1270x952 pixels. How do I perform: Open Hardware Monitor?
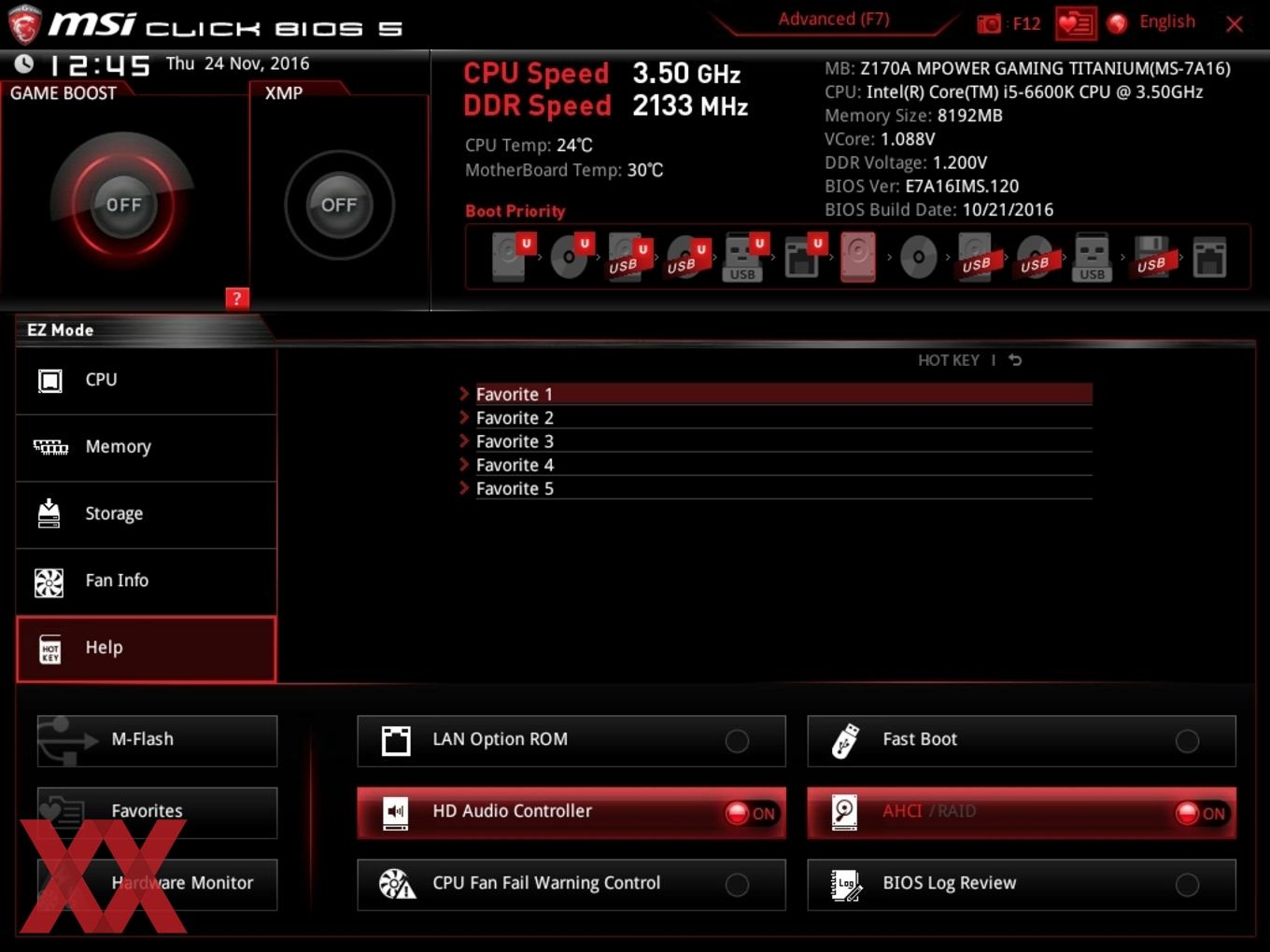point(157,884)
